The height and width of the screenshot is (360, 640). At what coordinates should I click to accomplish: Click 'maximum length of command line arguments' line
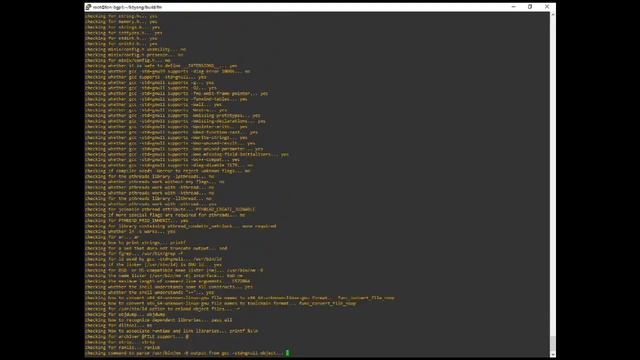[x=167, y=281]
